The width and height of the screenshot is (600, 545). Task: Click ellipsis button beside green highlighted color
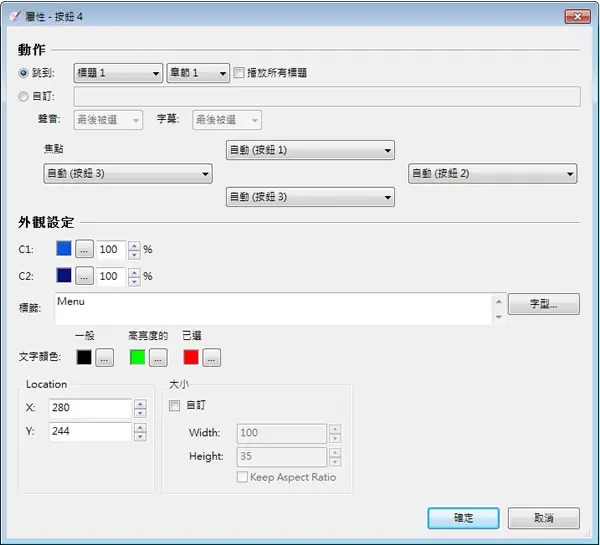[x=158, y=357]
